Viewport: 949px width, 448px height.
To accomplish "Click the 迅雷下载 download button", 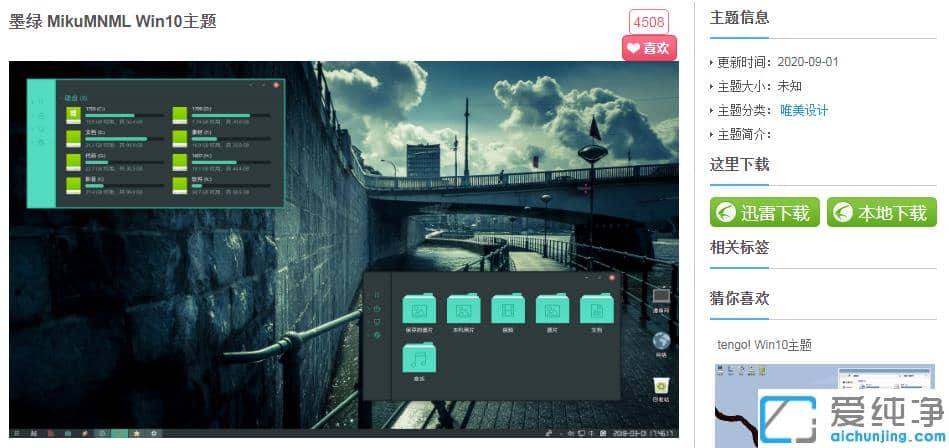I will [765, 212].
